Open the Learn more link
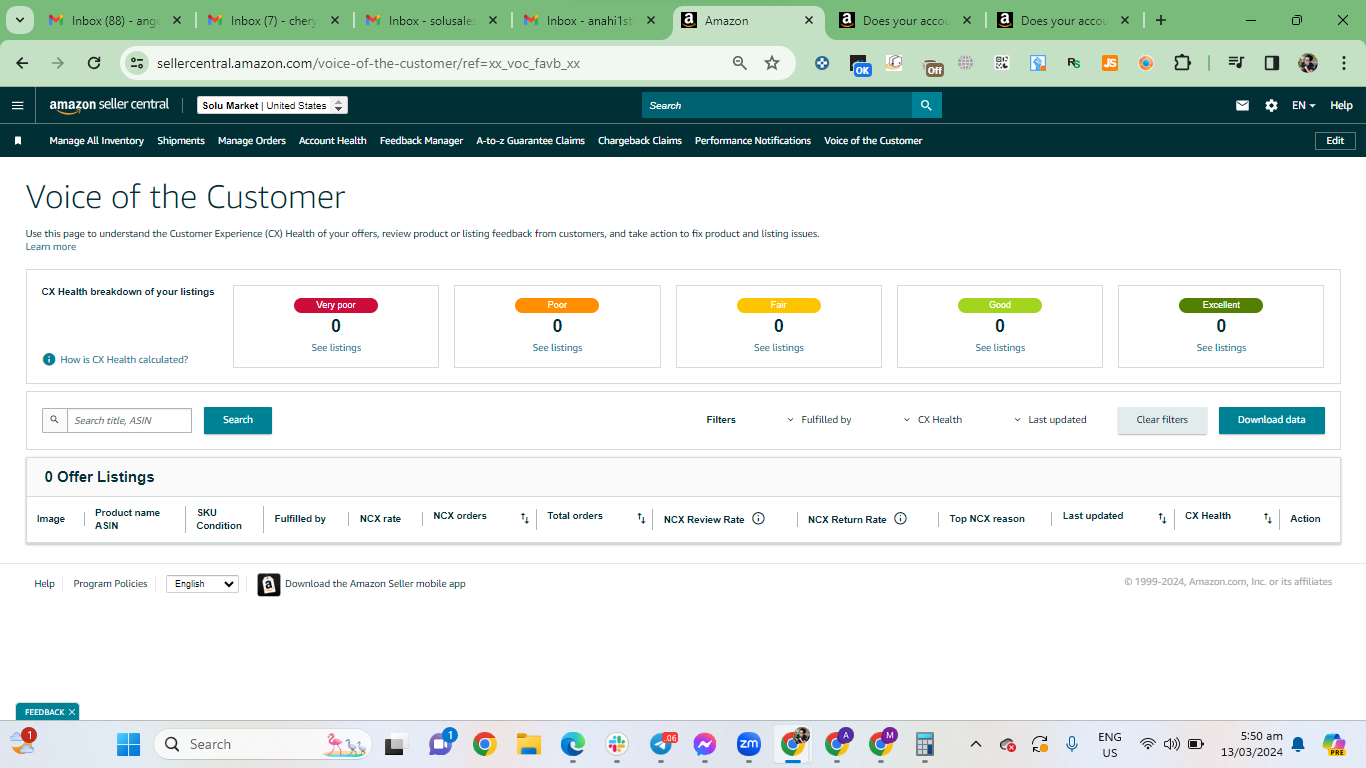 [51, 247]
